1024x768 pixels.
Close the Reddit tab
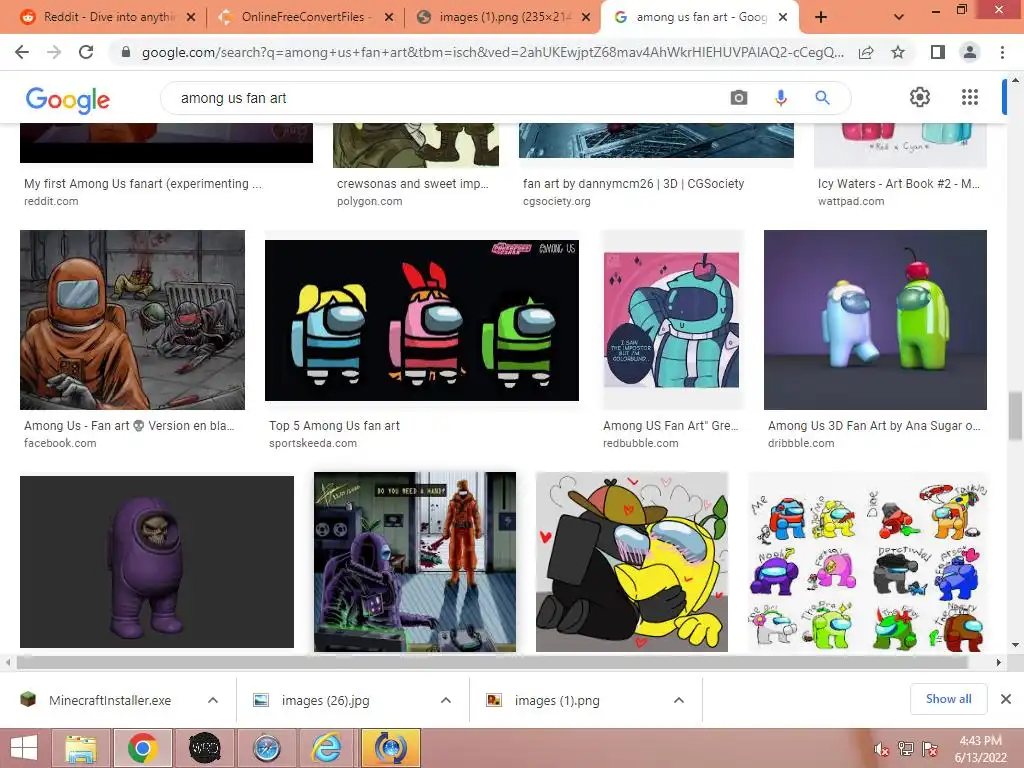click(x=191, y=17)
